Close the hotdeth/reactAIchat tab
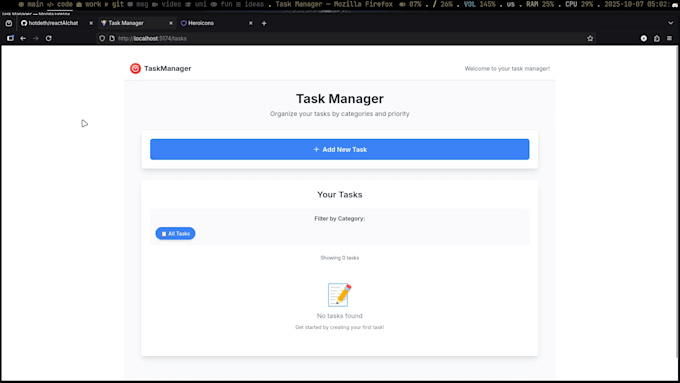Viewport: 680px width, 383px height. pos(91,23)
